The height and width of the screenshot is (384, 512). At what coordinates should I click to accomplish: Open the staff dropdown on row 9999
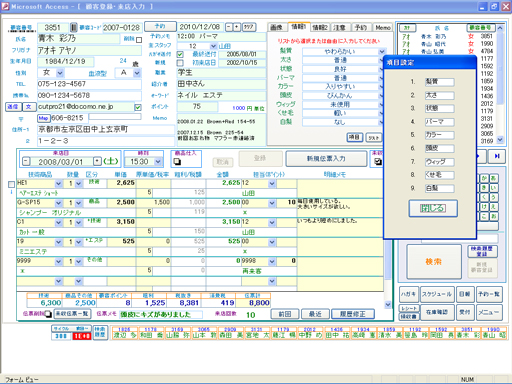272,261
